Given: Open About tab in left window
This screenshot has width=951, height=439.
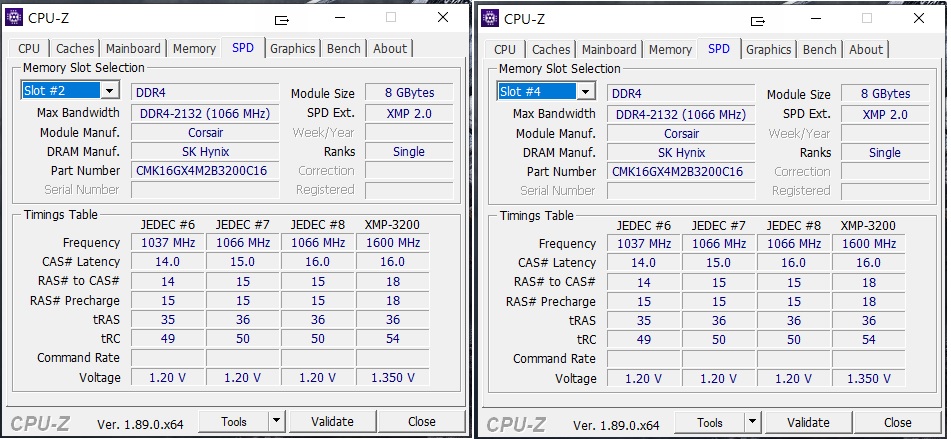Looking at the screenshot, I should point(390,49).
